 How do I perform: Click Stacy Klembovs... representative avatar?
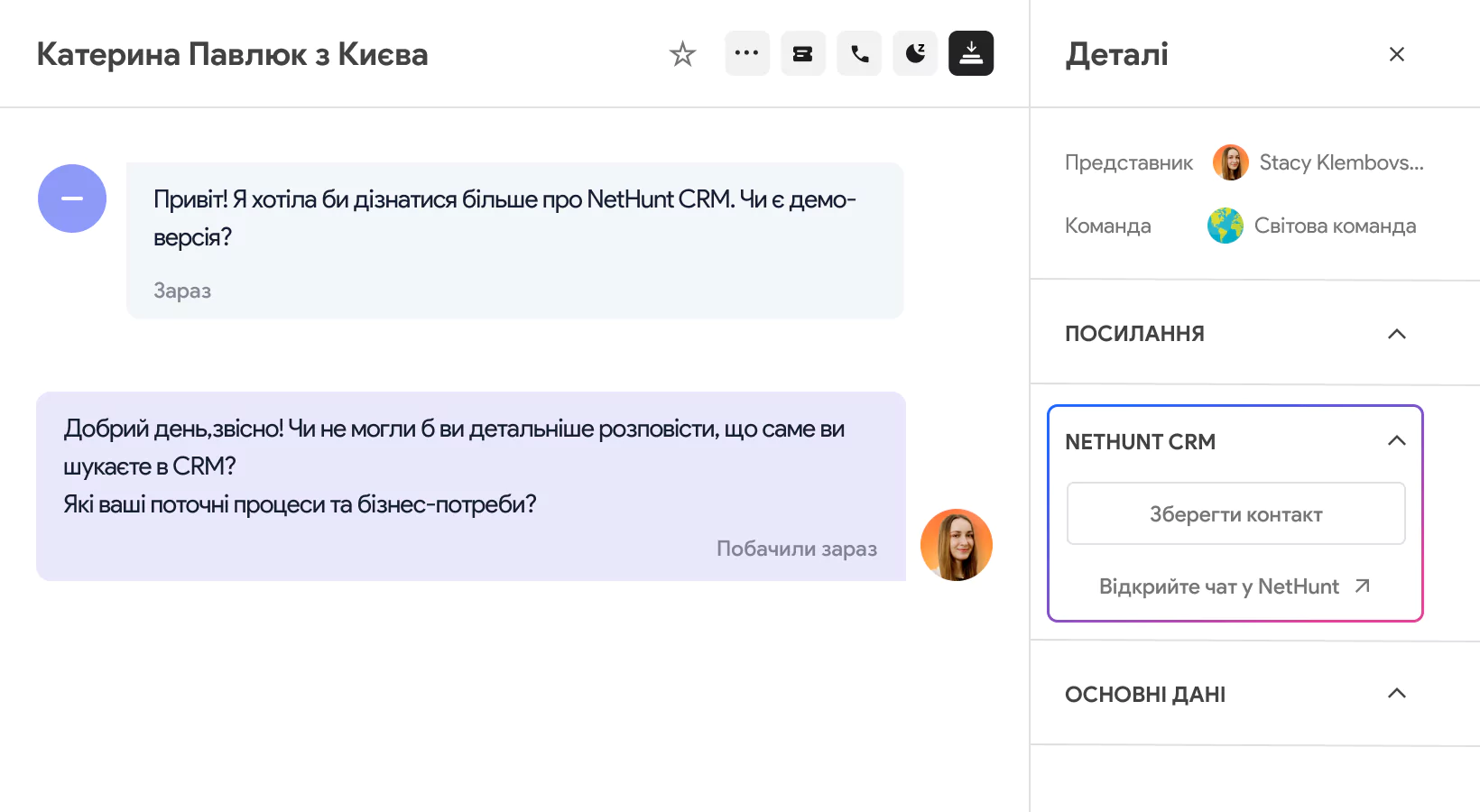[x=1231, y=162]
